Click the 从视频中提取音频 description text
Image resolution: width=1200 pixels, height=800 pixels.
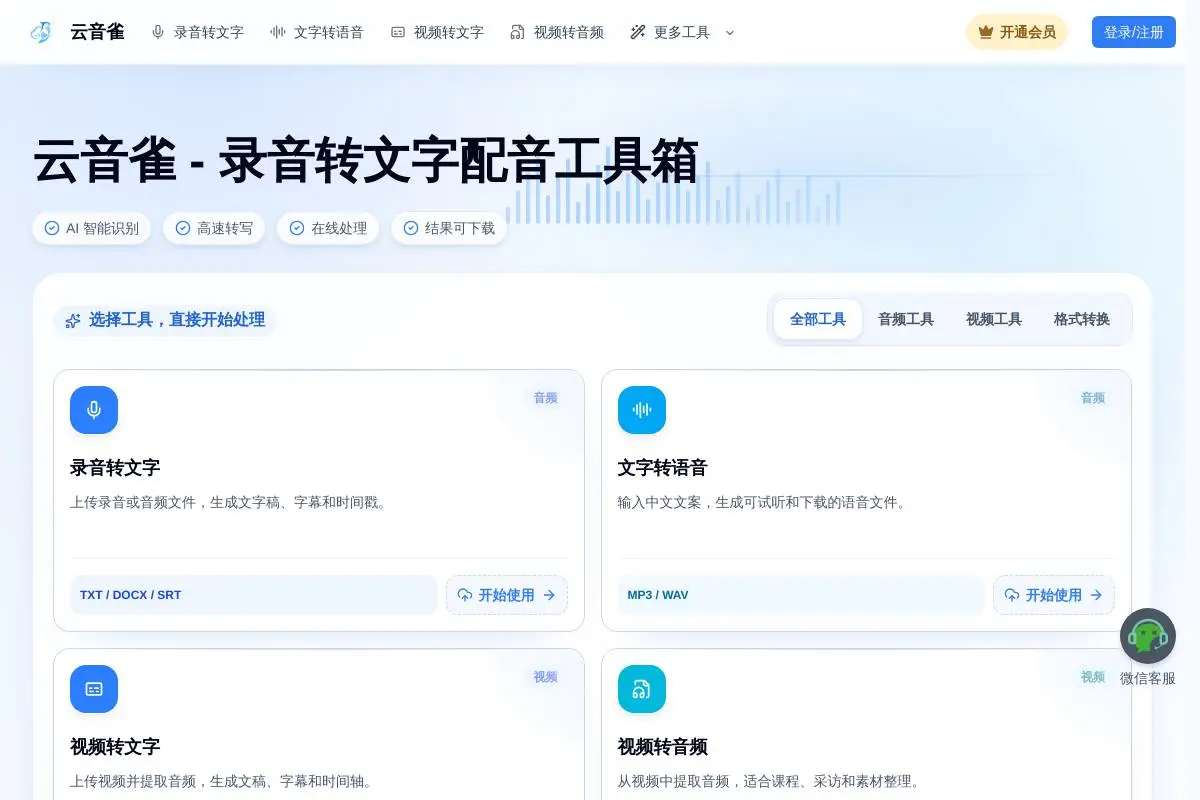pos(770,781)
